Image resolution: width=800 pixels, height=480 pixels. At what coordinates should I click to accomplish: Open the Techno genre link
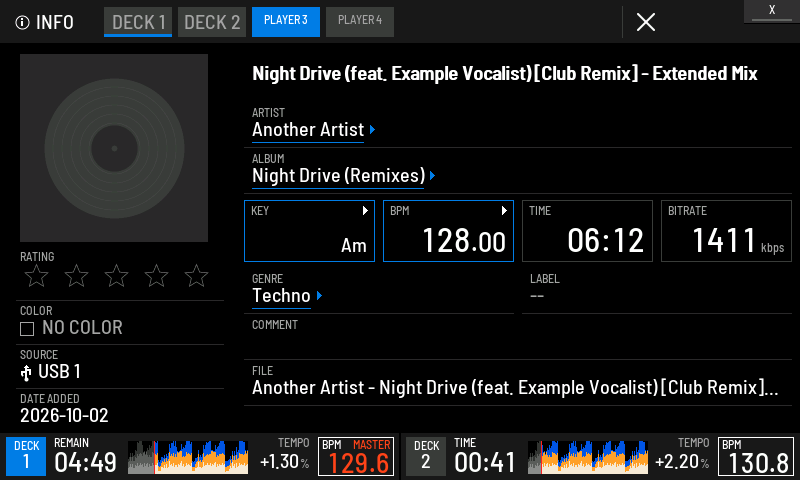coord(281,296)
